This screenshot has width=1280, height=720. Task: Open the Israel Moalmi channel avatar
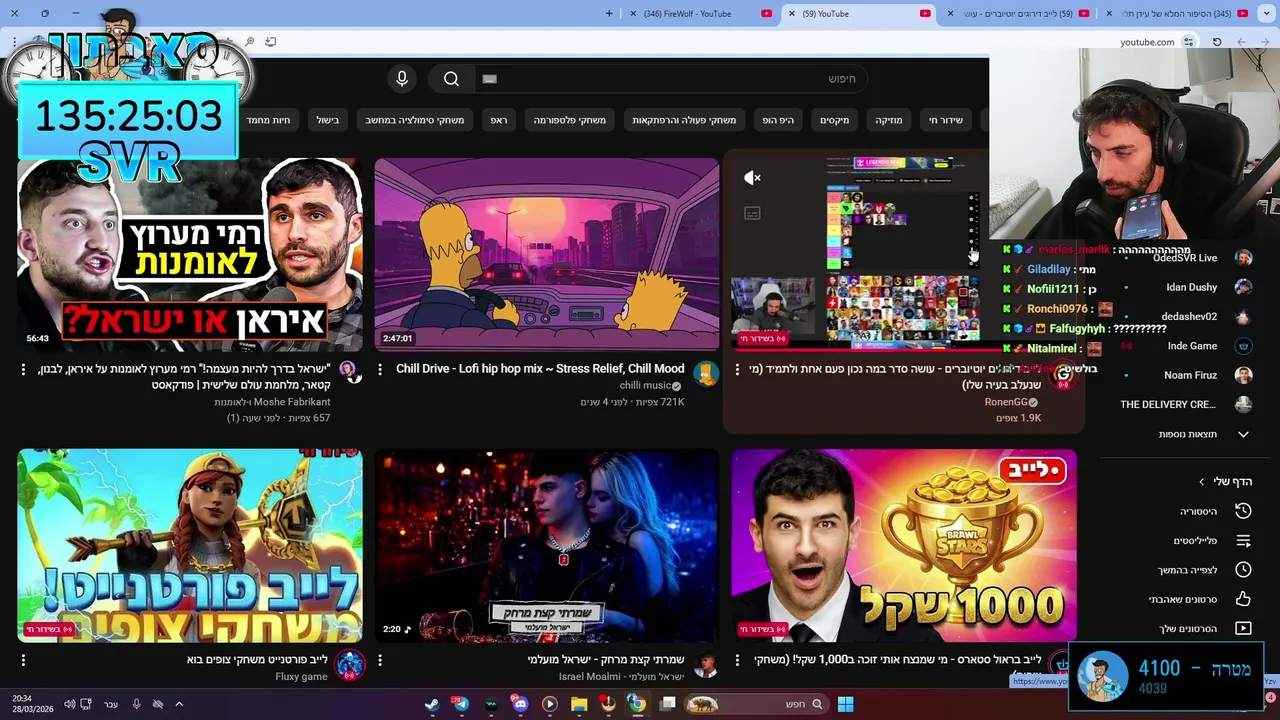coord(706,665)
